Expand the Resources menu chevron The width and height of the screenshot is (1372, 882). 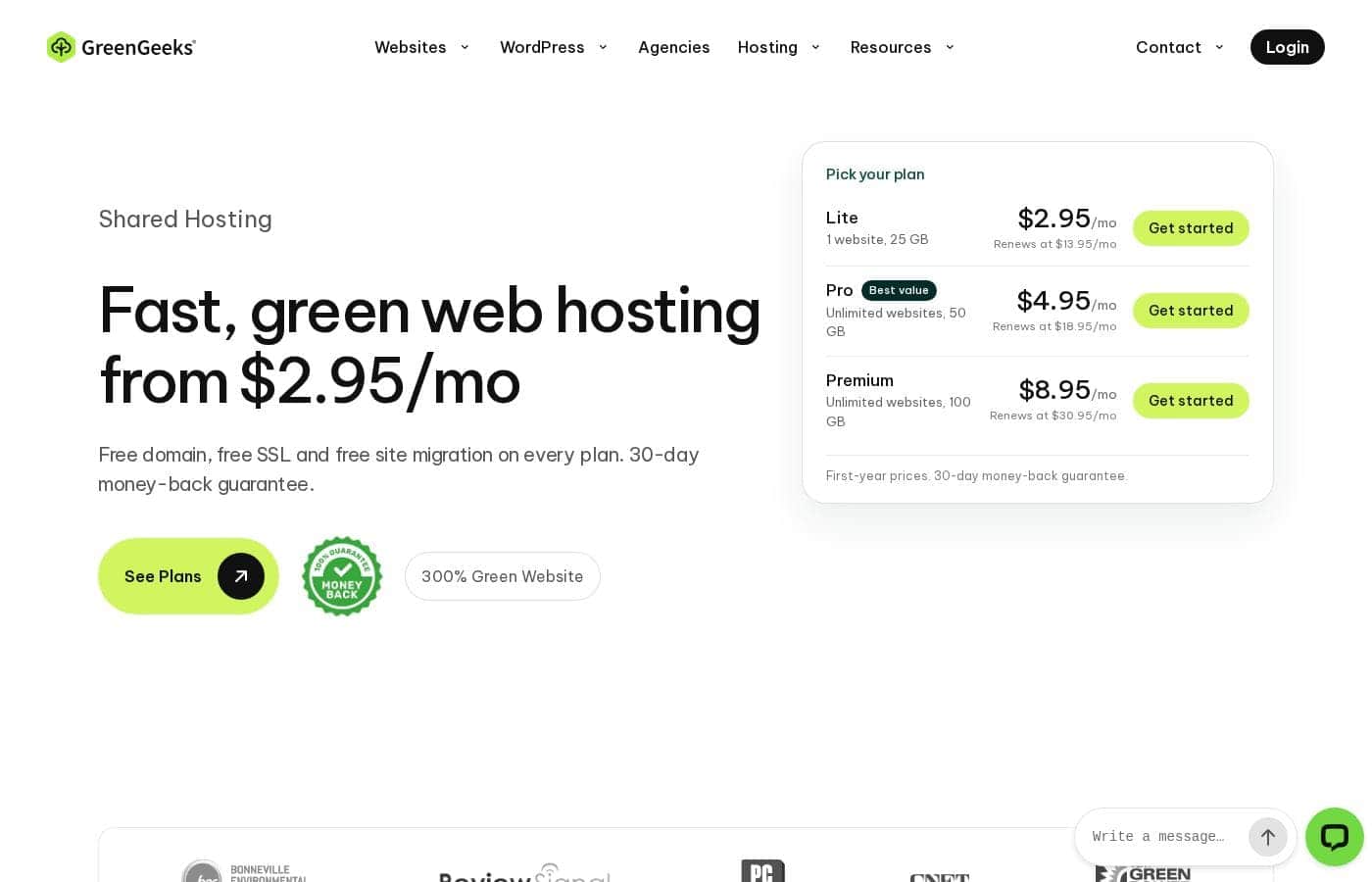(950, 47)
